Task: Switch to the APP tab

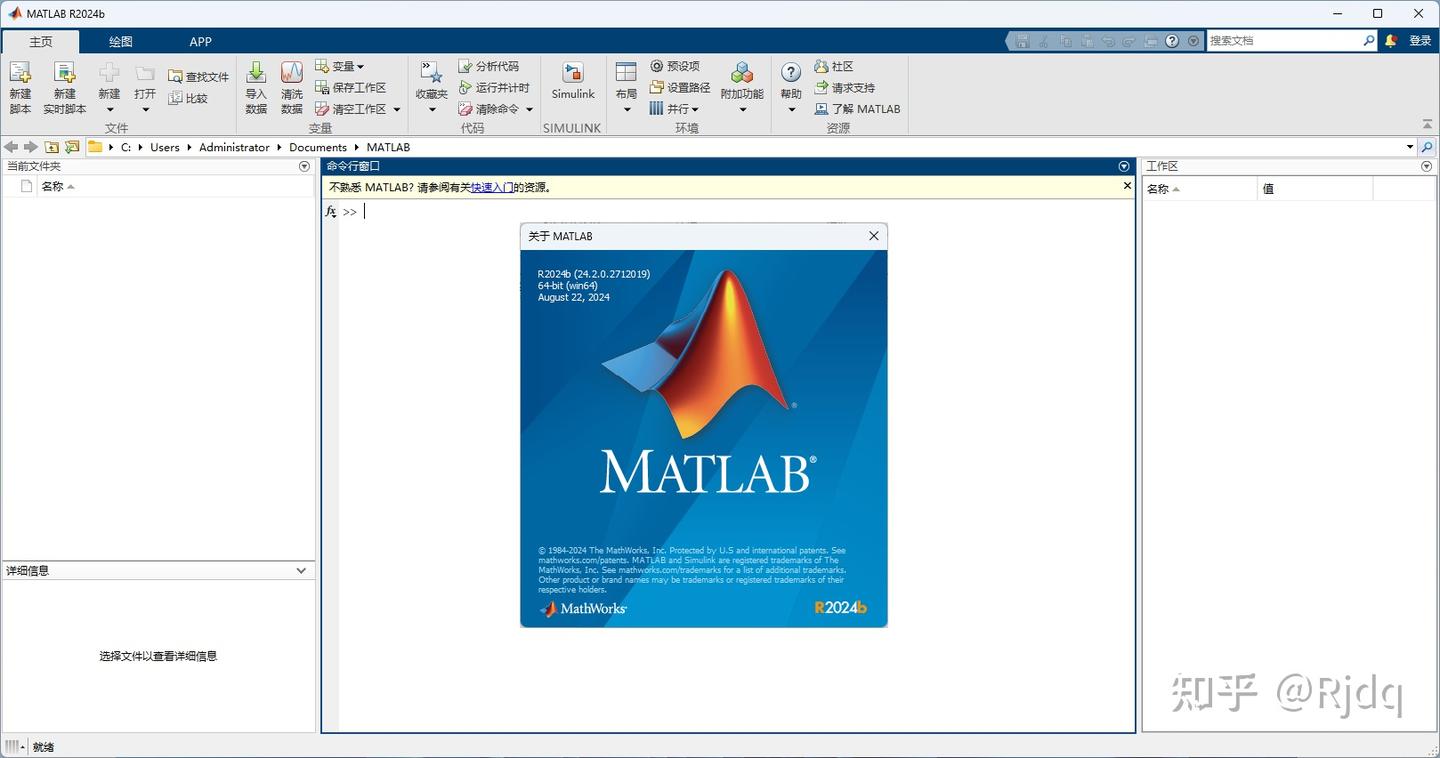Action: (200, 42)
